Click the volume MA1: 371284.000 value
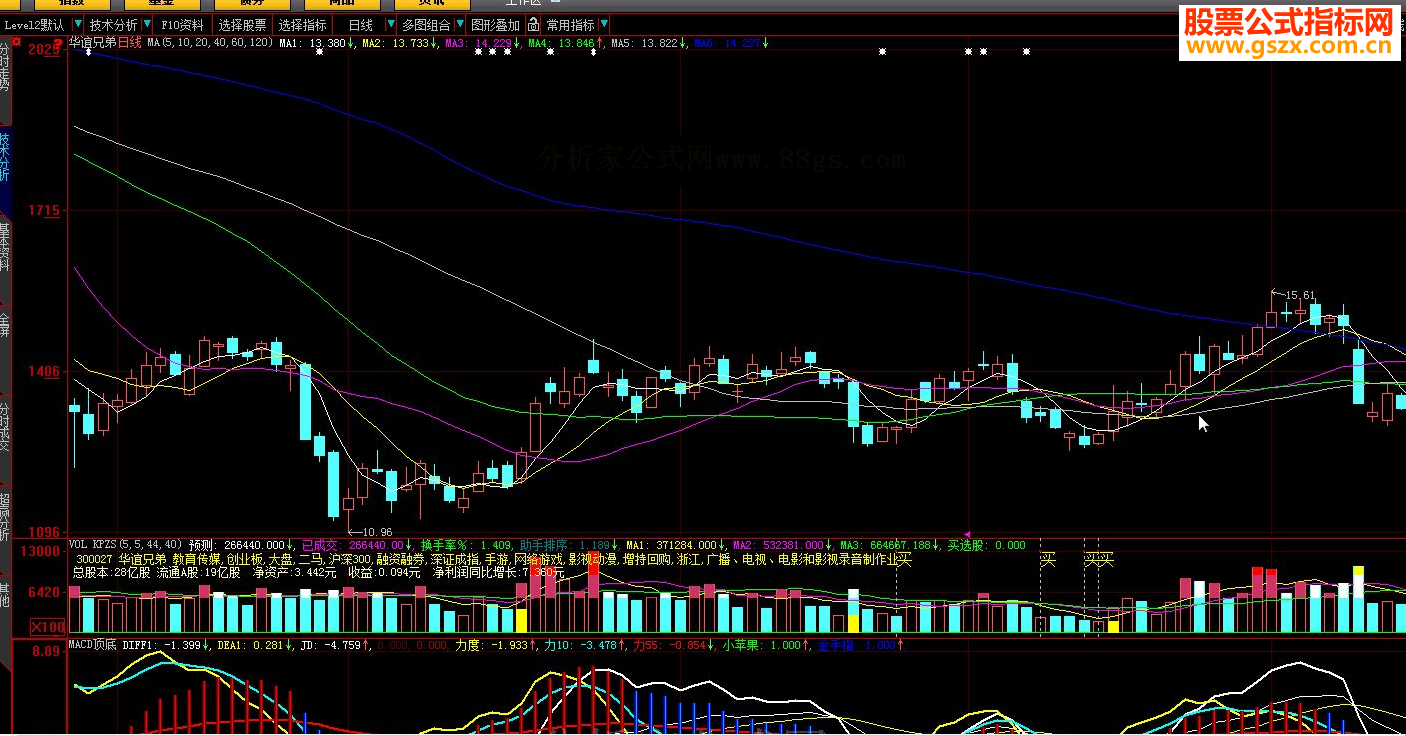The height and width of the screenshot is (736, 1406). [671, 545]
